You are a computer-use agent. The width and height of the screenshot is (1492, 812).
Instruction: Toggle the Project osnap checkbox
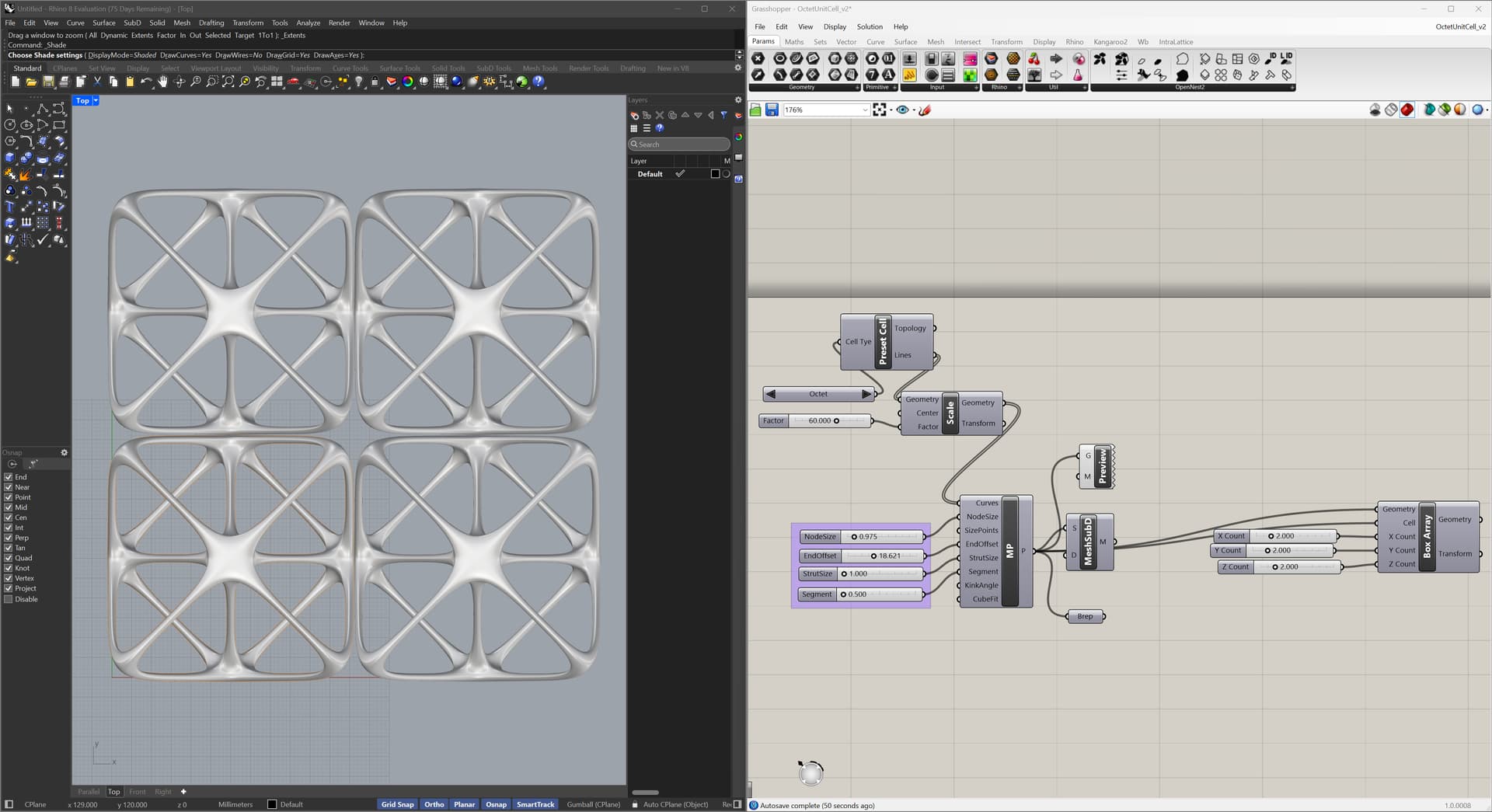[x=9, y=588]
